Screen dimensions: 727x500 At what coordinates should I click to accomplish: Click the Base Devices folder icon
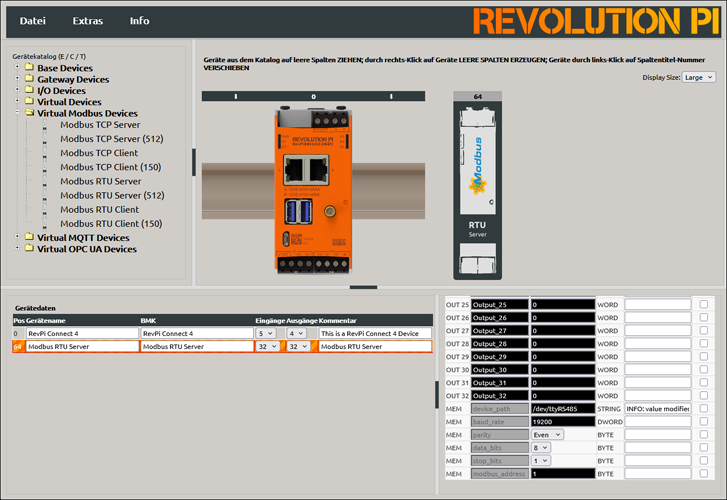(29, 67)
